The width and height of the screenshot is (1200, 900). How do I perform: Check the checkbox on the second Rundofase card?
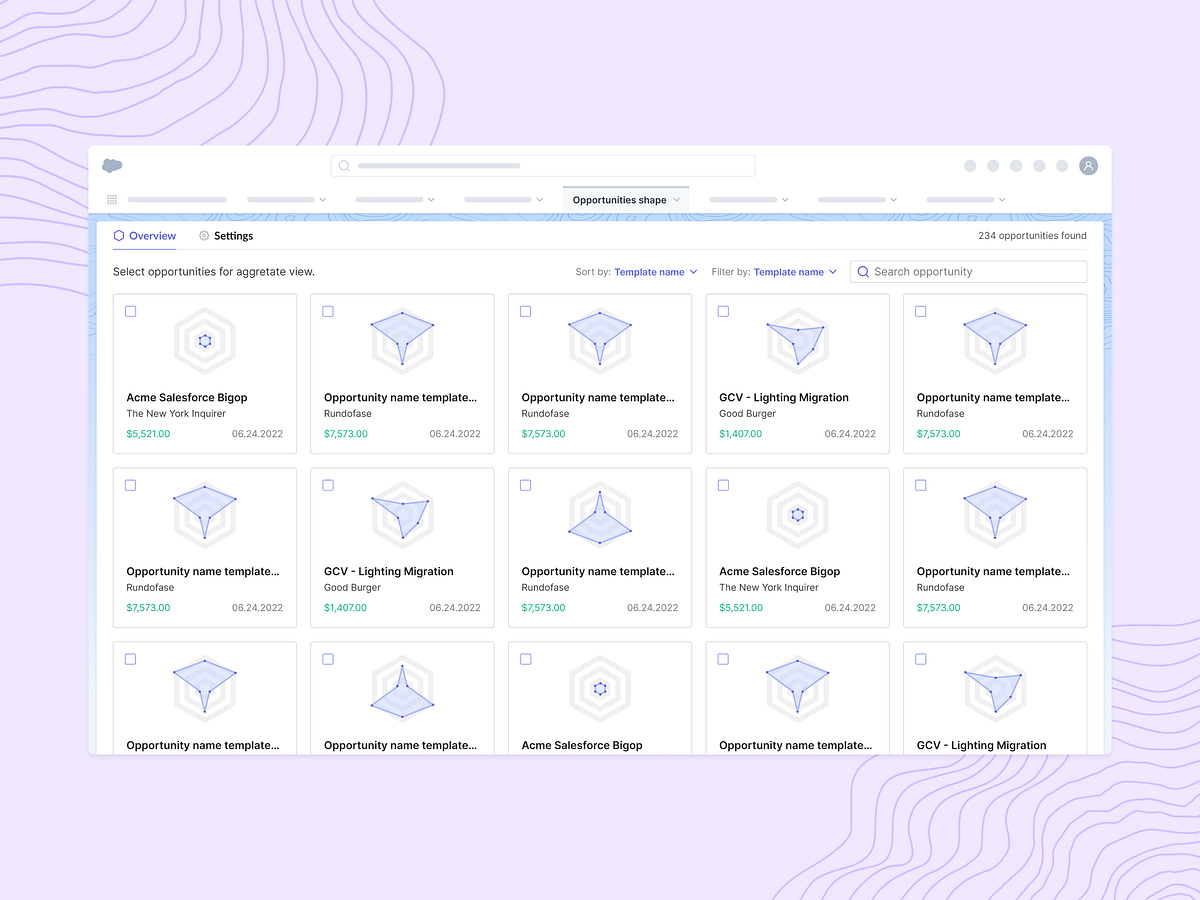(x=525, y=311)
